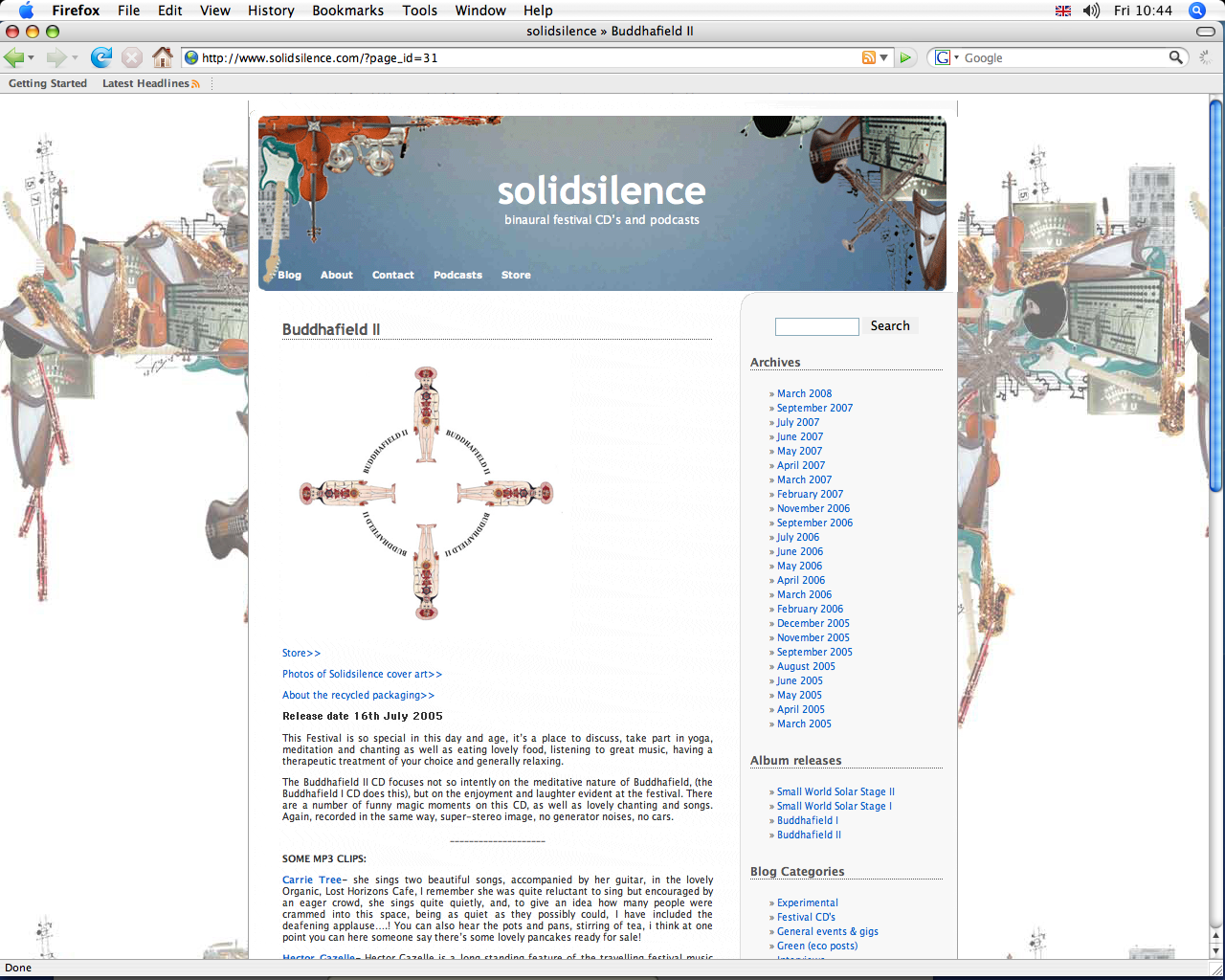Open the Google search engine selector dropdown
The image size is (1225, 980).
(x=947, y=57)
